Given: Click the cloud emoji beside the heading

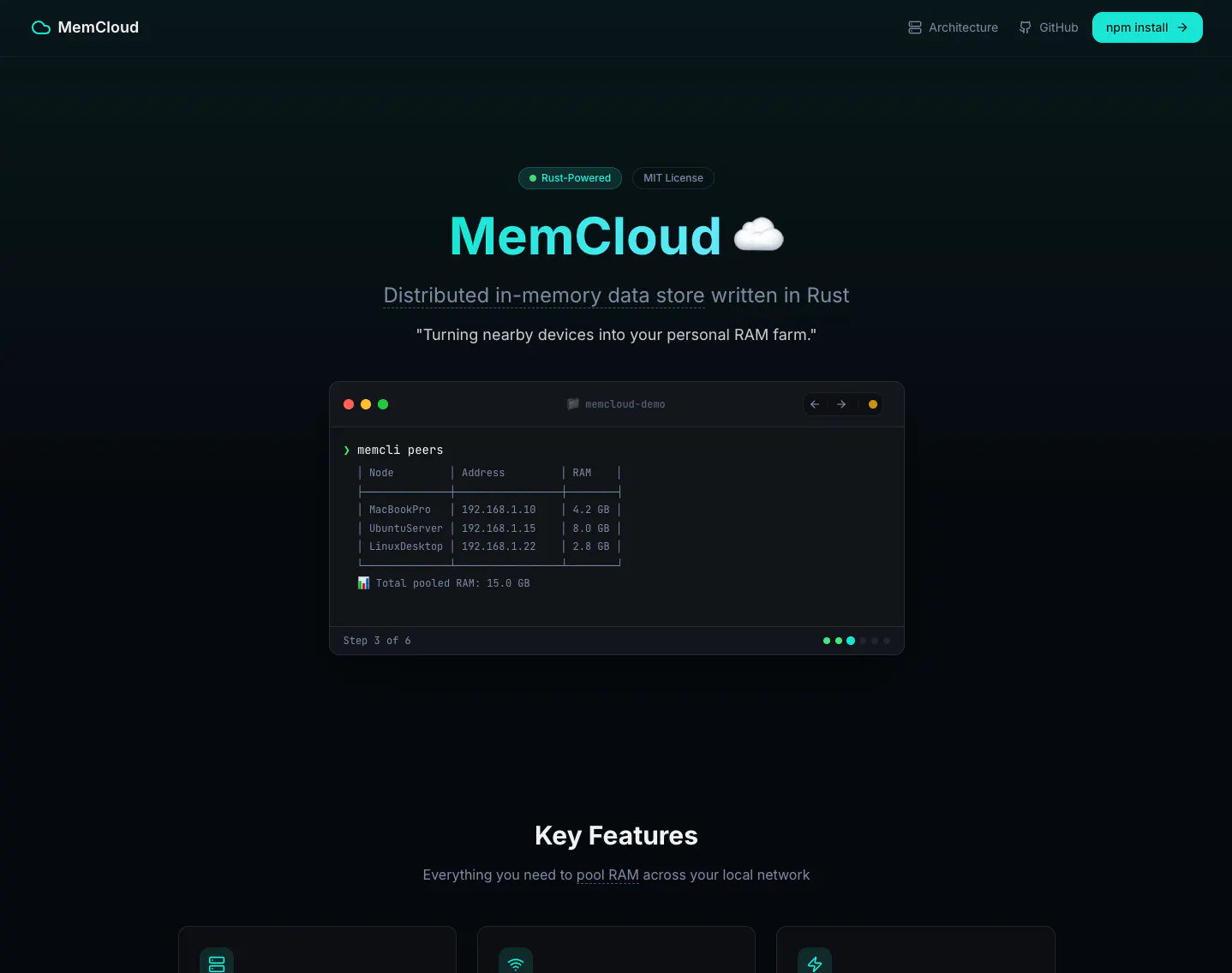Looking at the screenshot, I should [759, 235].
